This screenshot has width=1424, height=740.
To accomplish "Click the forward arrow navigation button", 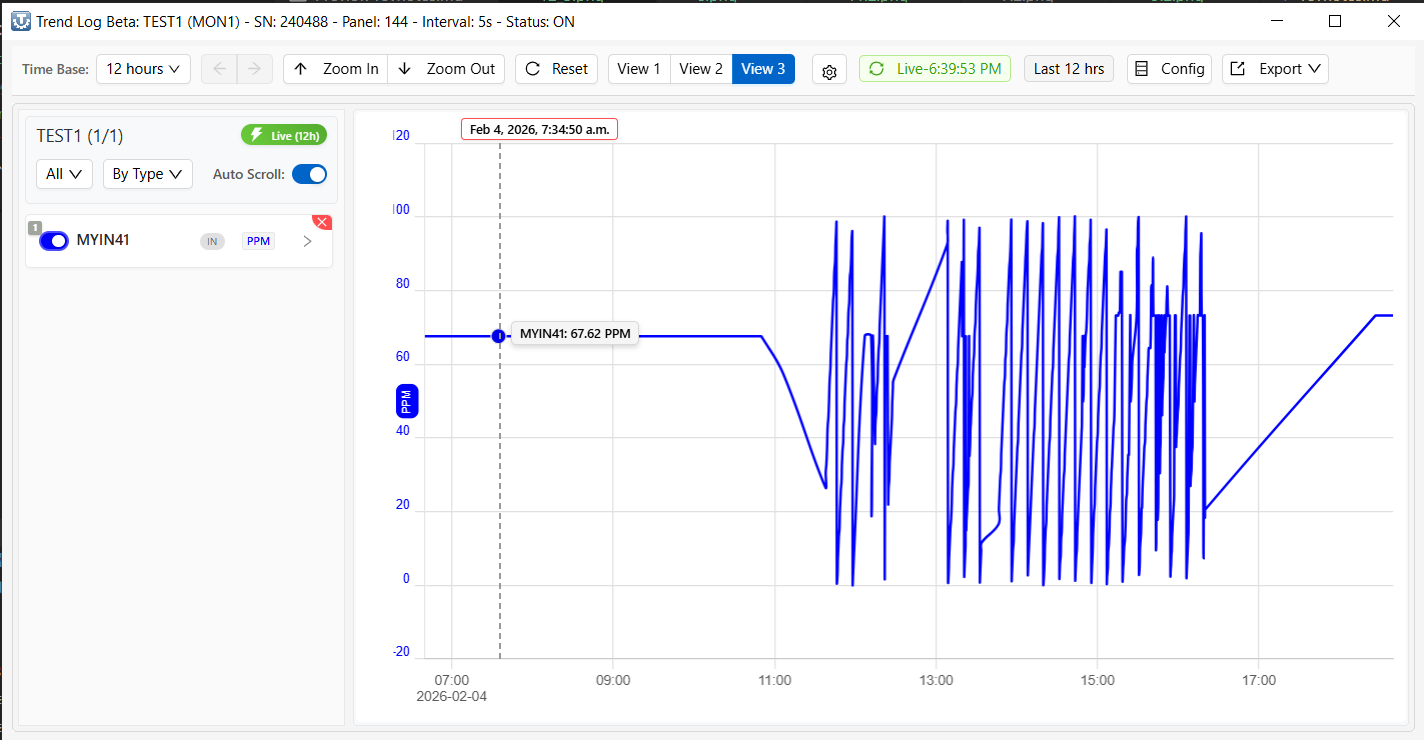I will coord(255,69).
